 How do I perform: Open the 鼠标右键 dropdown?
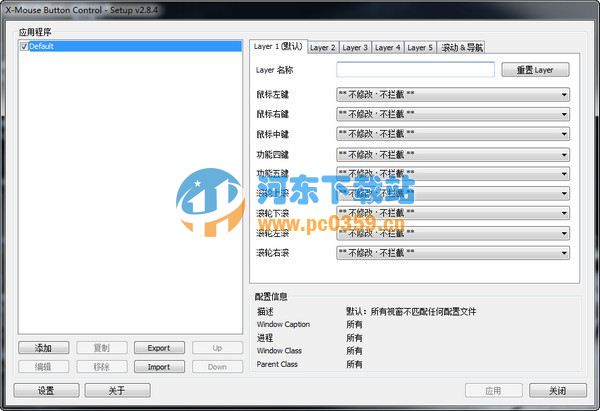tap(453, 114)
